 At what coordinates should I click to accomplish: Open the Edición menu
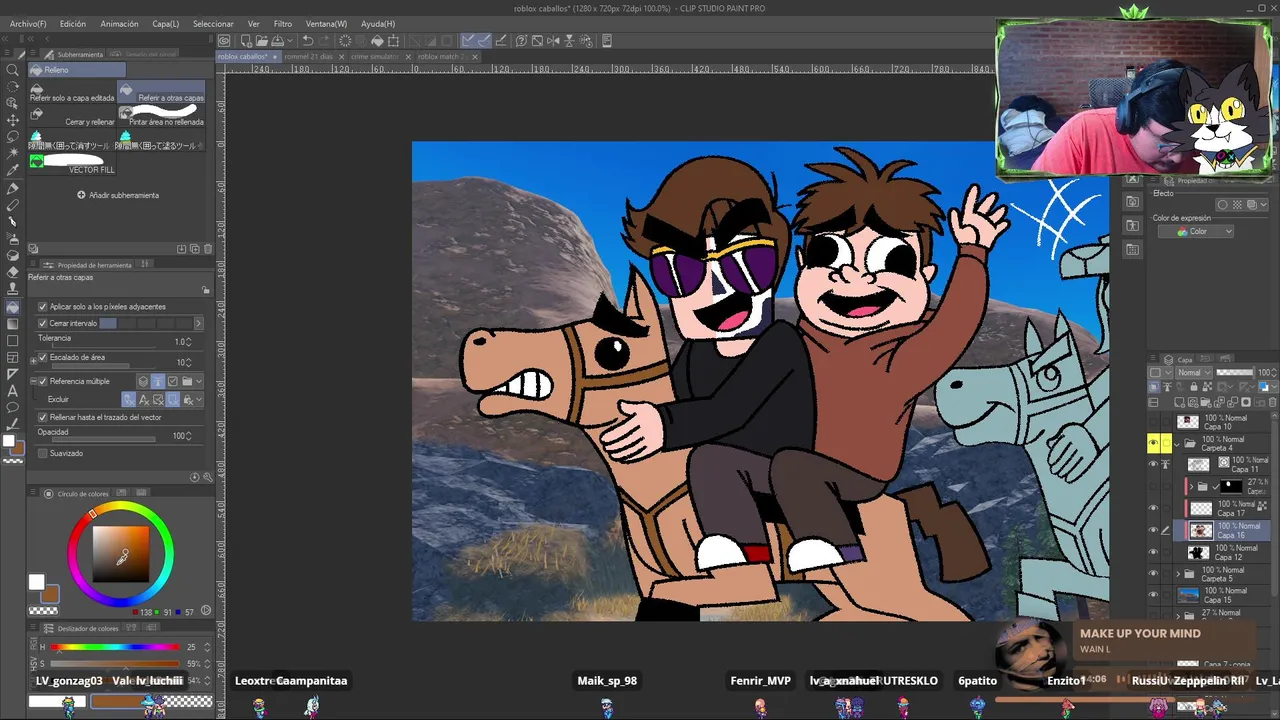tap(73, 23)
